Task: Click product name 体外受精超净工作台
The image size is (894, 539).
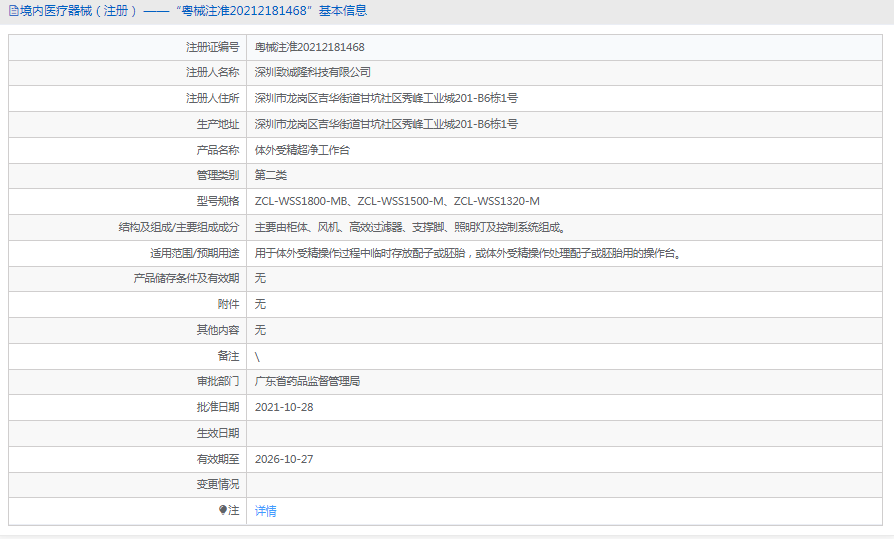Action: coord(302,150)
